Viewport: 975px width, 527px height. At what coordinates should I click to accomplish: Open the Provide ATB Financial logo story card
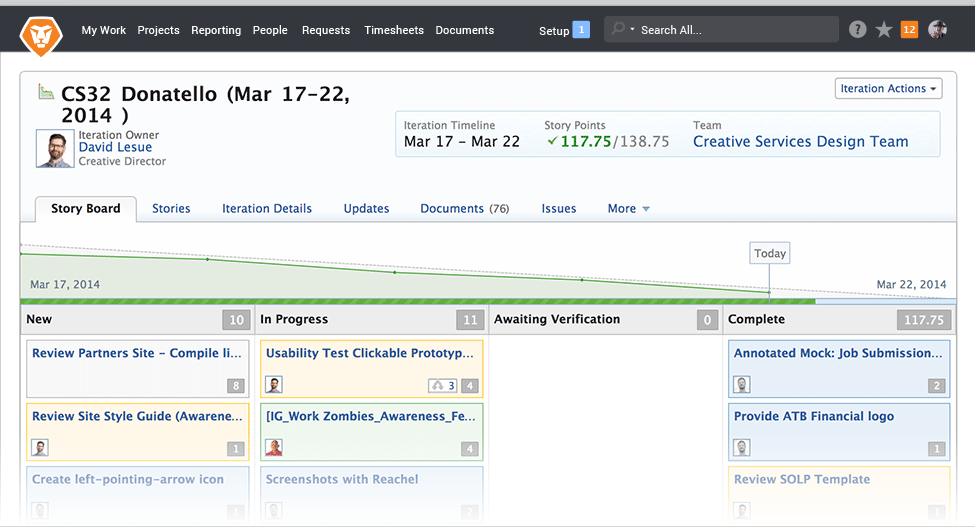[813, 417]
